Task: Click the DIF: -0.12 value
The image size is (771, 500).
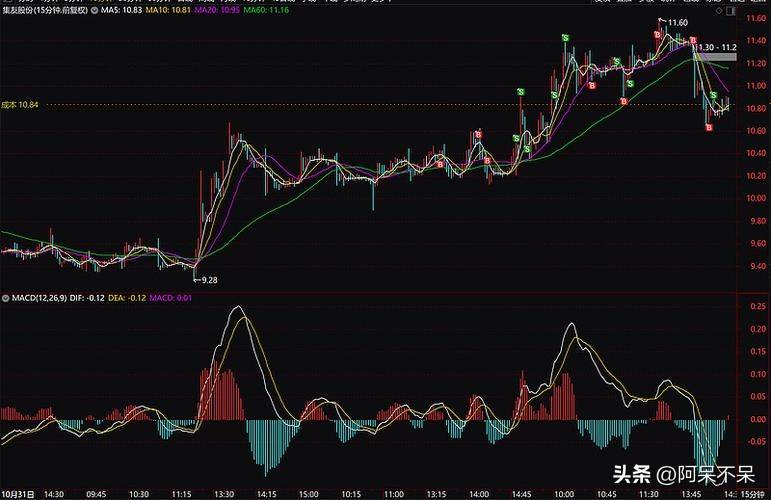Action: point(87,298)
